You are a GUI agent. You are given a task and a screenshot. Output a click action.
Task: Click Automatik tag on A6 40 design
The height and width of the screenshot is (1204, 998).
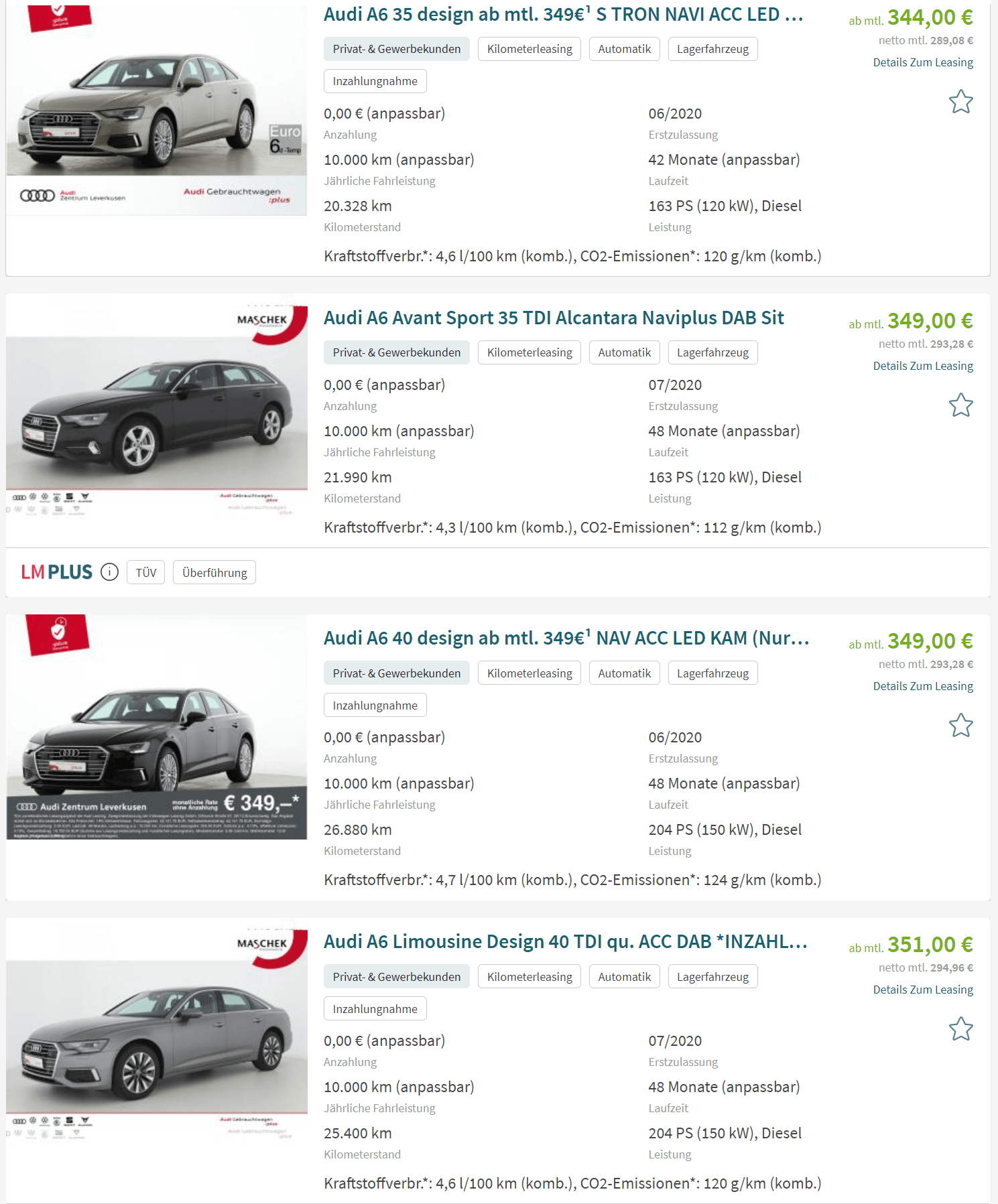(x=625, y=673)
